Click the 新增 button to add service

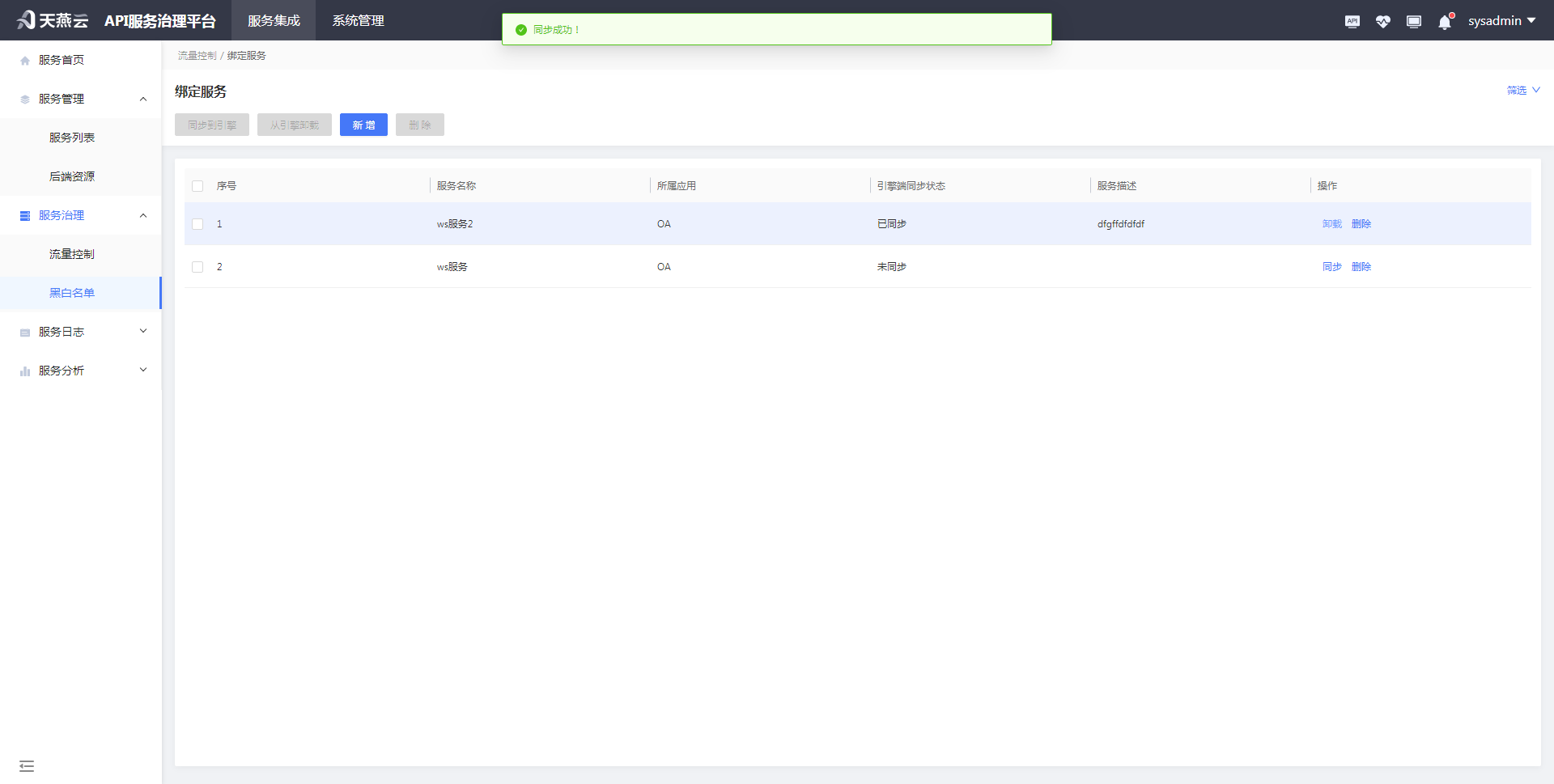tap(363, 125)
